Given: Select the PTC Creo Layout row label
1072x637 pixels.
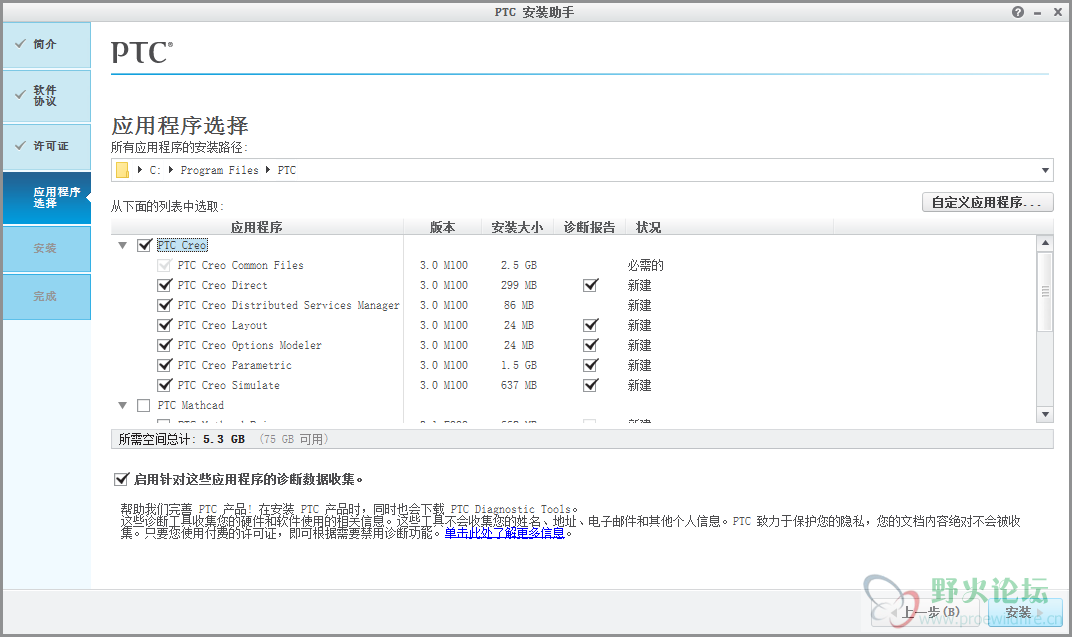Looking at the screenshot, I should 222,325.
